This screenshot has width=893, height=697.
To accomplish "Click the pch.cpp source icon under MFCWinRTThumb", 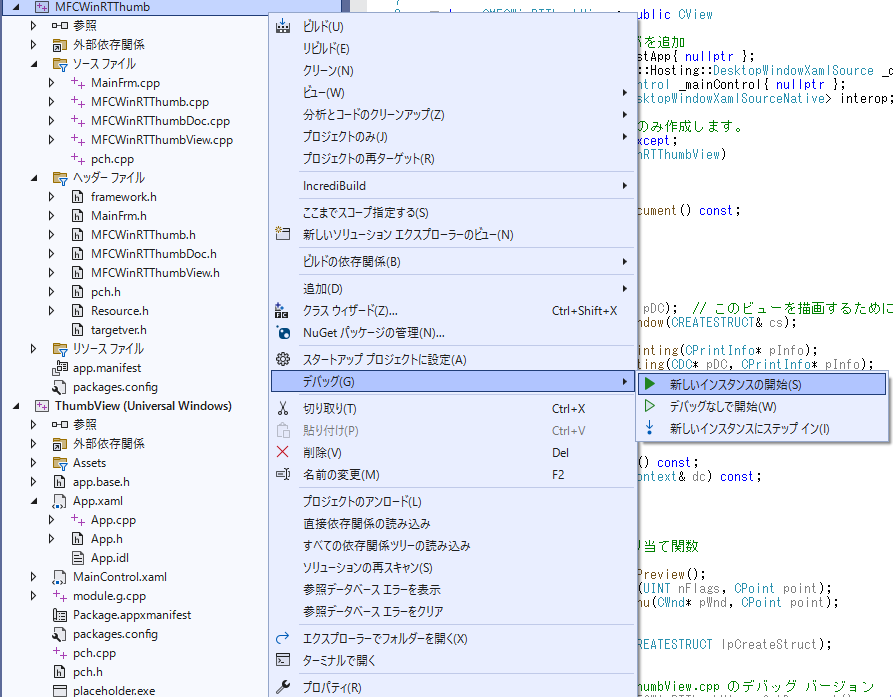I will point(78,158).
